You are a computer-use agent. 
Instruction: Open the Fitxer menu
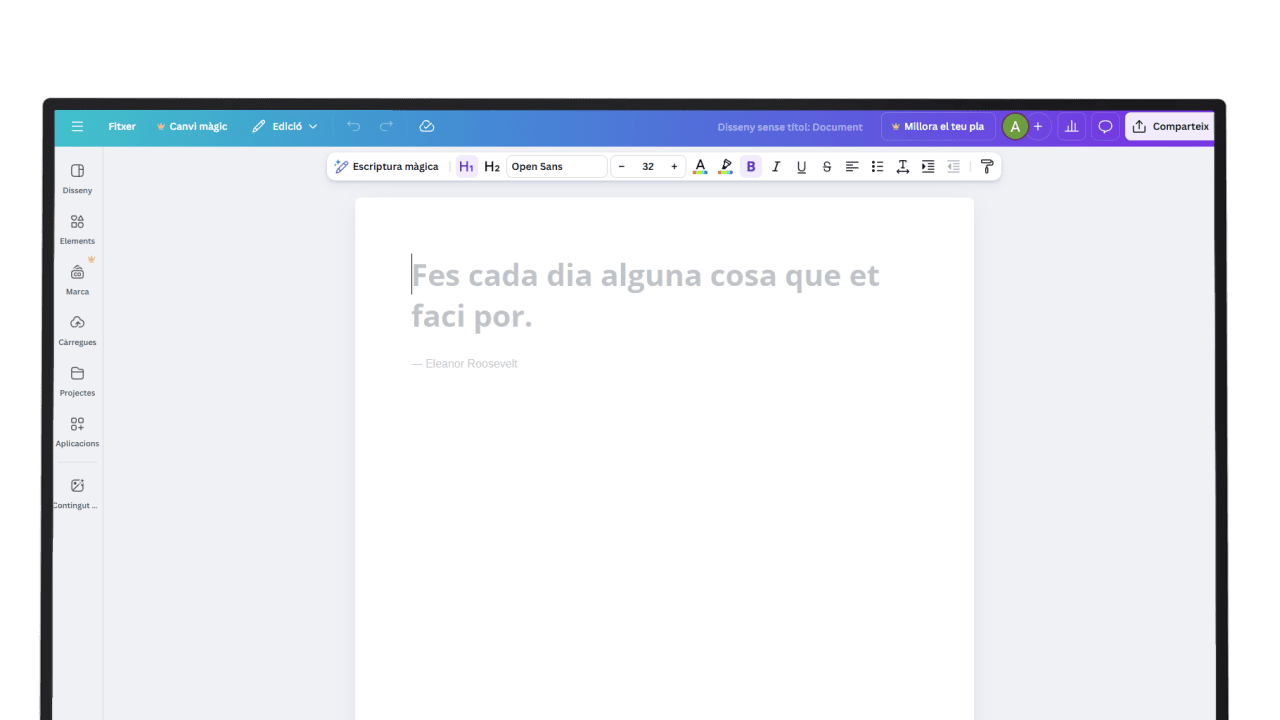point(122,127)
